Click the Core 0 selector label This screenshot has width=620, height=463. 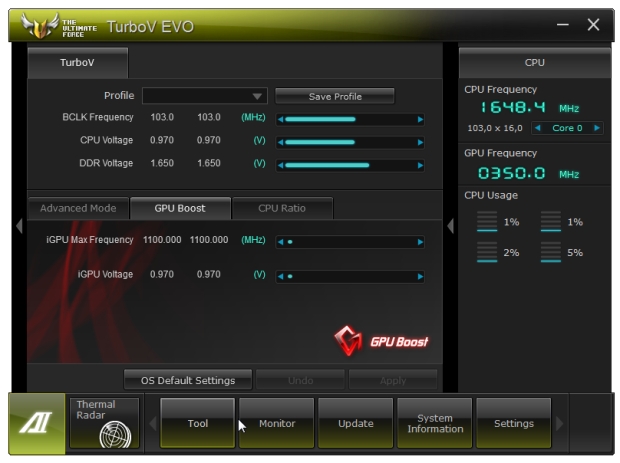click(567, 128)
